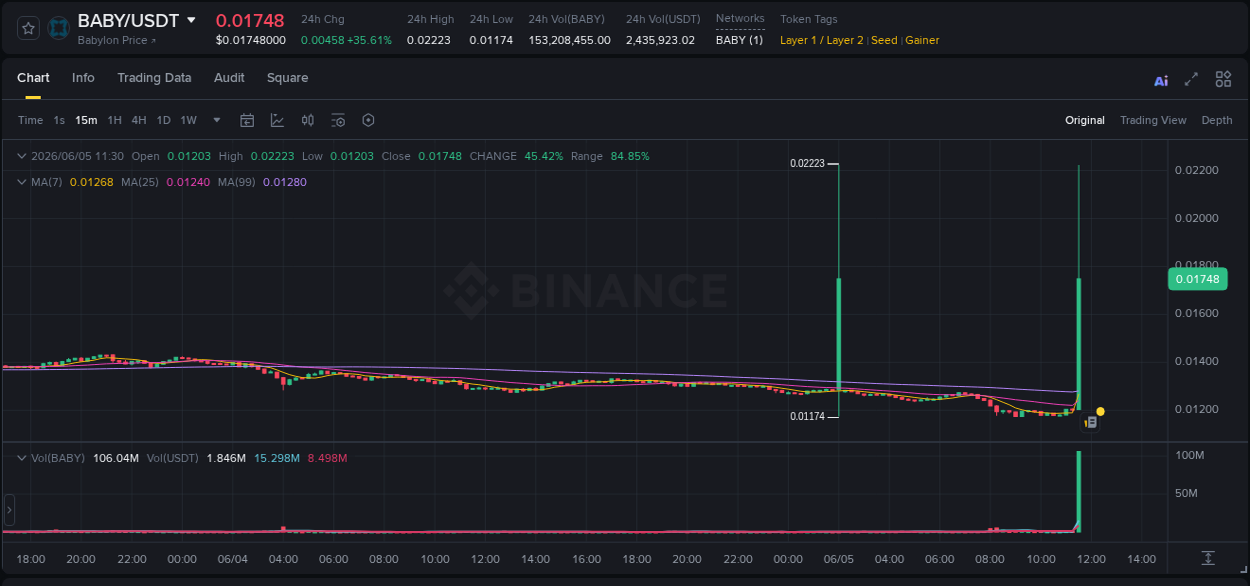This screenshot has width=1250, height=586.
Task: Click the yellow dot marker near last candle
Action: [x=1100, y=411]
